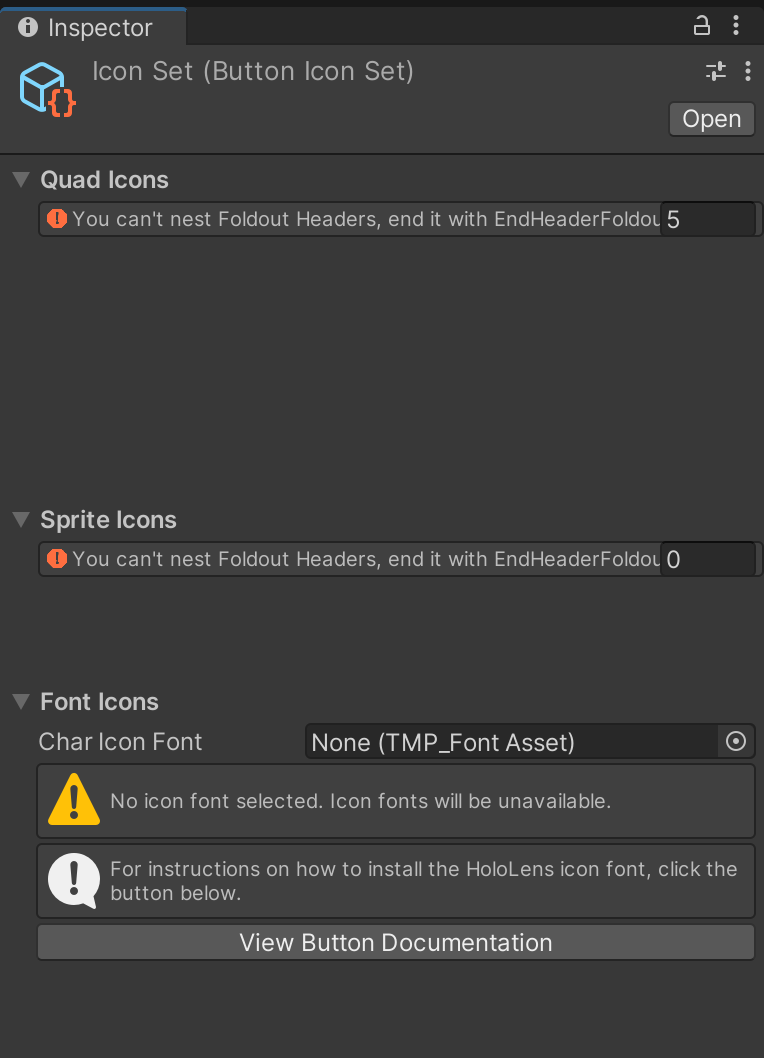
Task: Click the error icon in Quad Icons warning
Action: click(54, 218)
